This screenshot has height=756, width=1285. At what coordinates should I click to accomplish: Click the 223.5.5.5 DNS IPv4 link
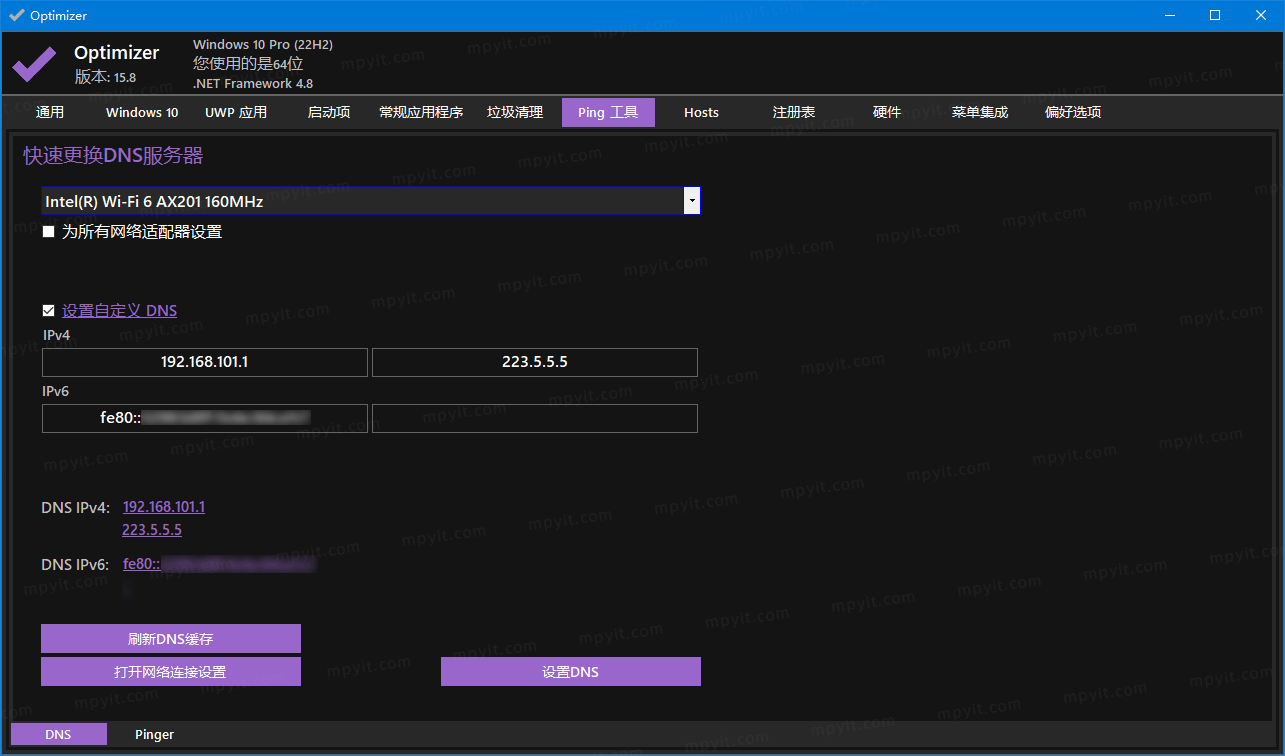point(152,530)
